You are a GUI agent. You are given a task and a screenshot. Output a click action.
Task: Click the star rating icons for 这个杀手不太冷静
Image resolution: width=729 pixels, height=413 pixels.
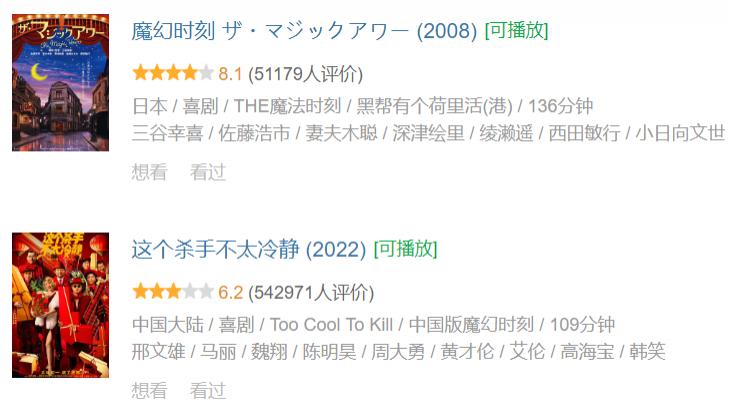click(172, 292)
